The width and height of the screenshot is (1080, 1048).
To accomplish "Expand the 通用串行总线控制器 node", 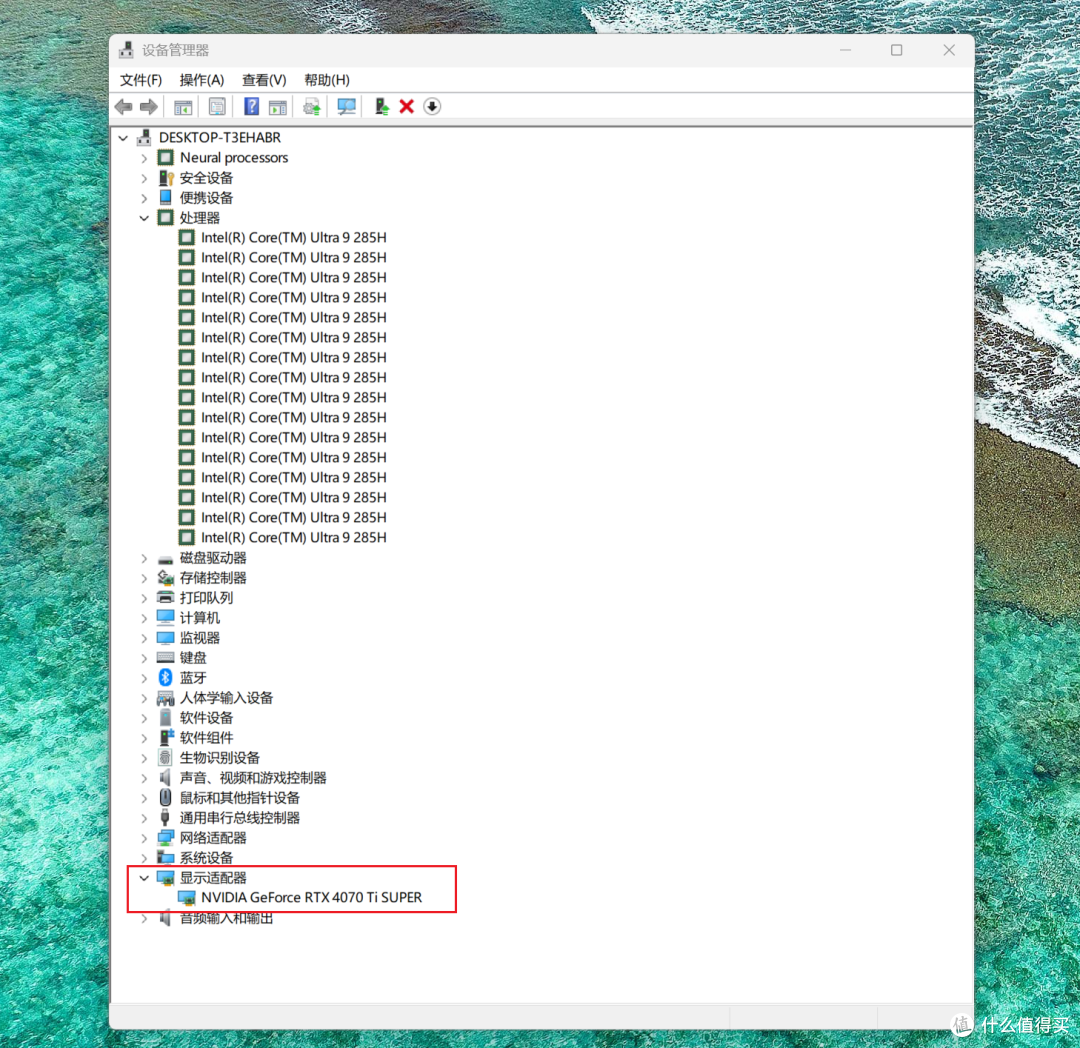I will pyautogui.click(x=144, y=819).
